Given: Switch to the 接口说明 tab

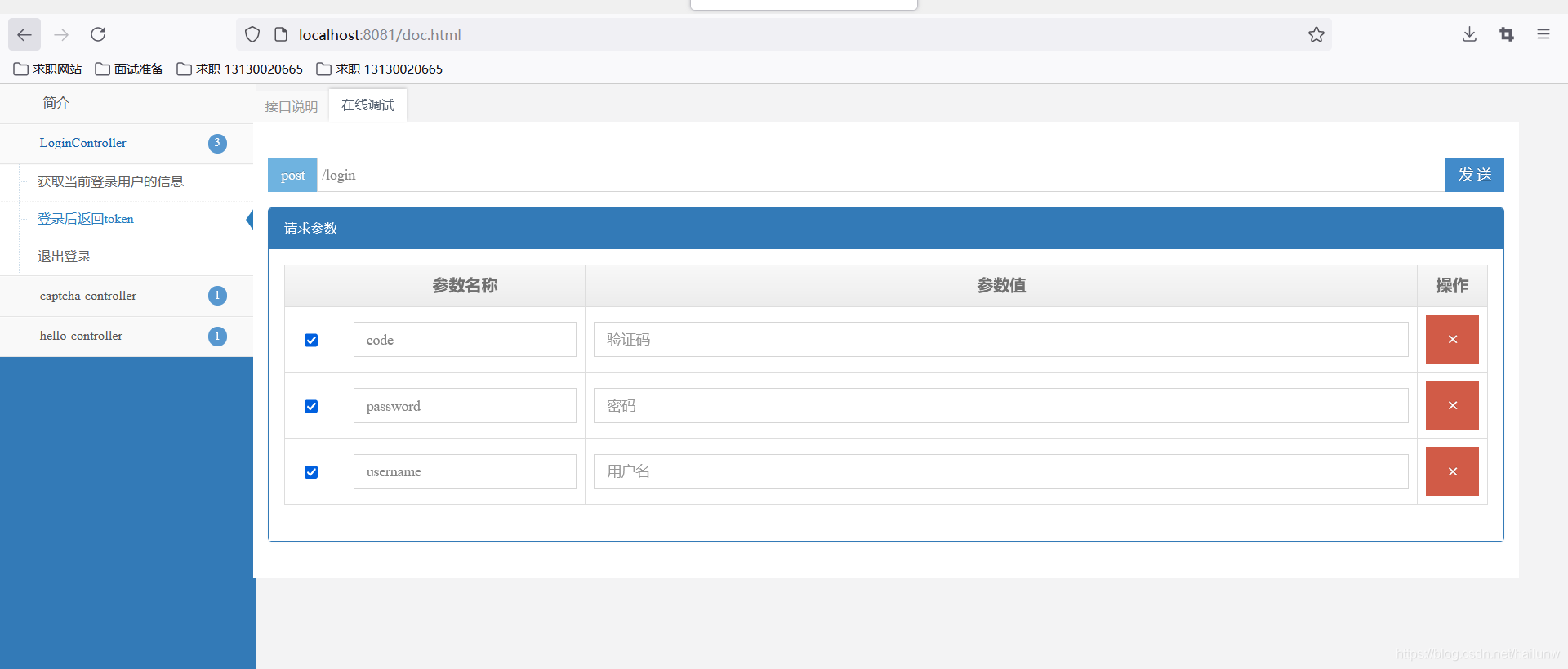Looking at the screenshot, I should click(x=291, y=106).
